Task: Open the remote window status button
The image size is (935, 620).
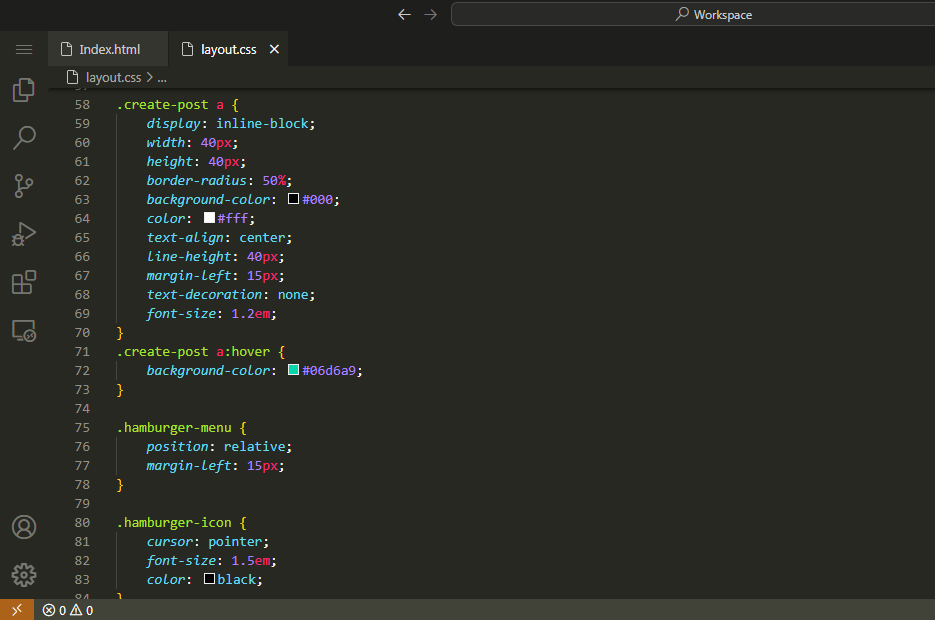Action: pos(16,610)
